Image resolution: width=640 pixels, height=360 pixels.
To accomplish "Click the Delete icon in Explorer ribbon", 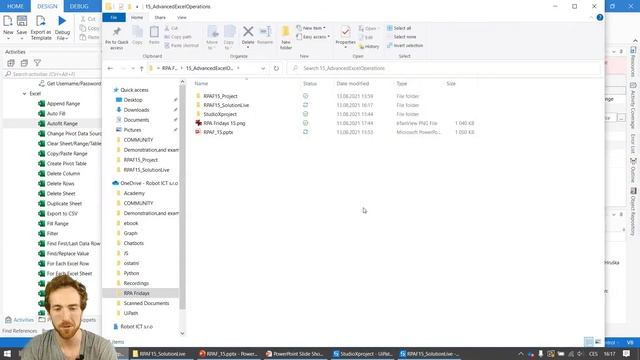I will (248, 36).
